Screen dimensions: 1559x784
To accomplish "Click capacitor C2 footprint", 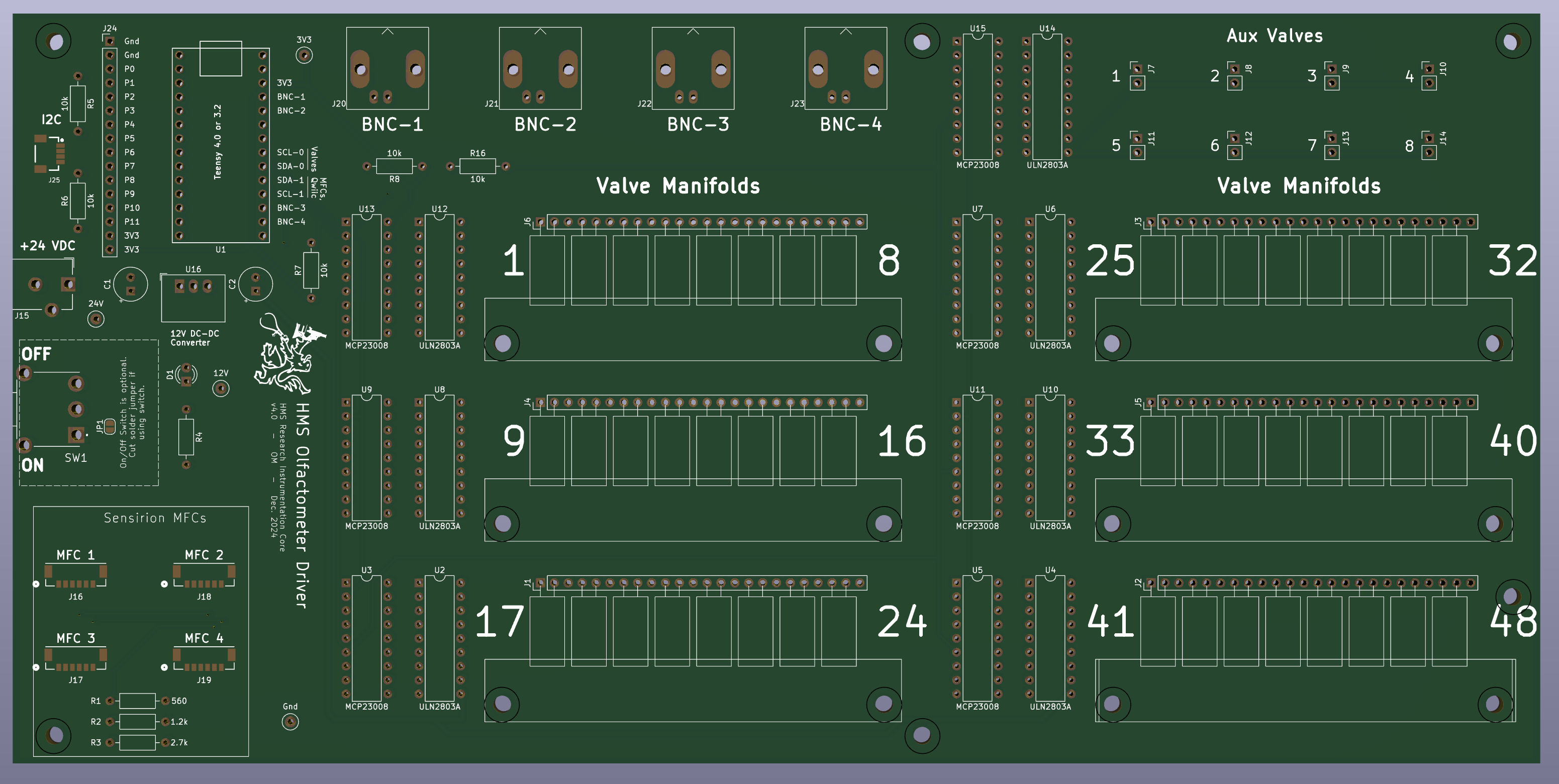I will (255, 284).
